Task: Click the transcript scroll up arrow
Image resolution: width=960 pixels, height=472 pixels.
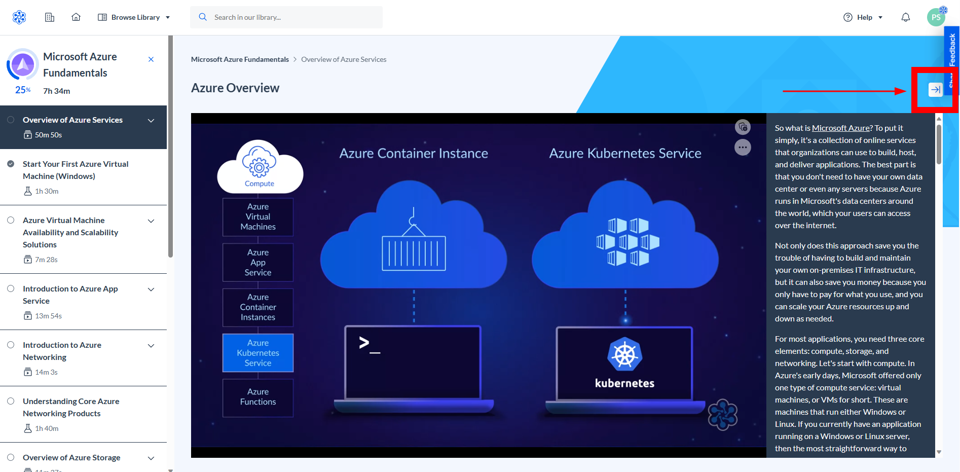Action: point(939,118)
